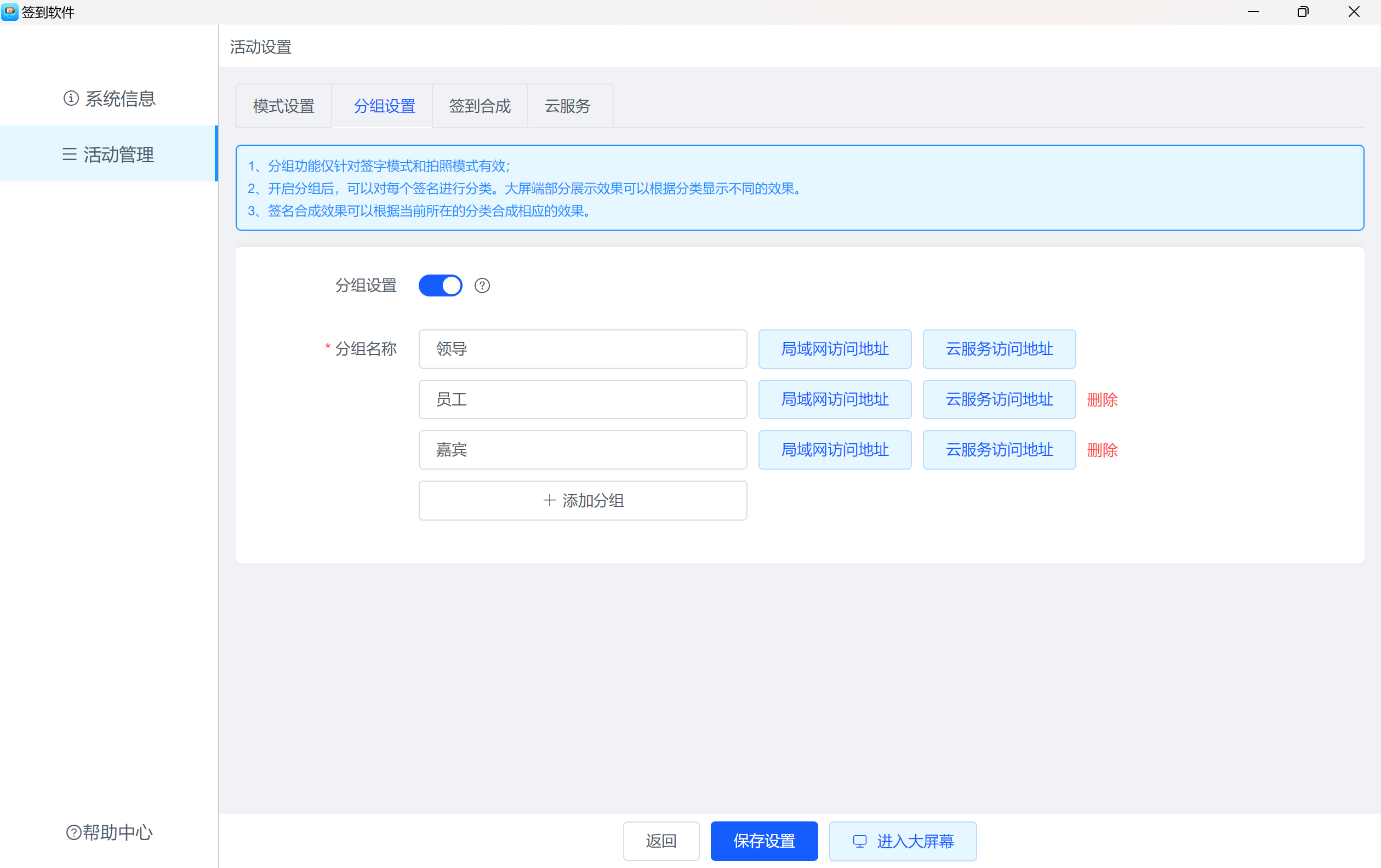Screen dimensions: 1381x868
Task: Click the 签到软件 app icon in the title bar
Action: click(10, 12)
